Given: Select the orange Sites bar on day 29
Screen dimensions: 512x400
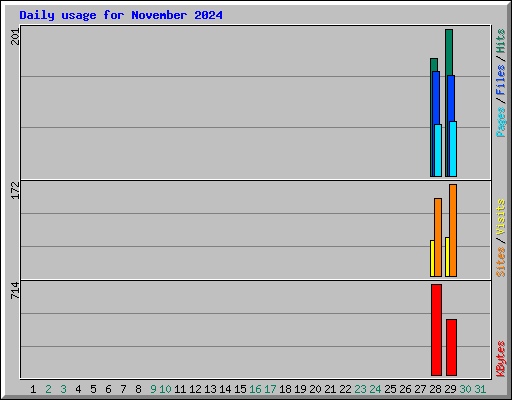Looking at the screenshot, I should (453, 230).
